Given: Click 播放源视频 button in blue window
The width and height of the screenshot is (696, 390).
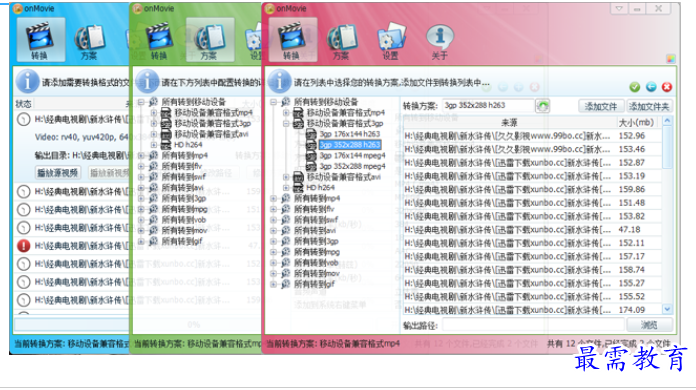Looking at the screenshot, I should [58, 173].
